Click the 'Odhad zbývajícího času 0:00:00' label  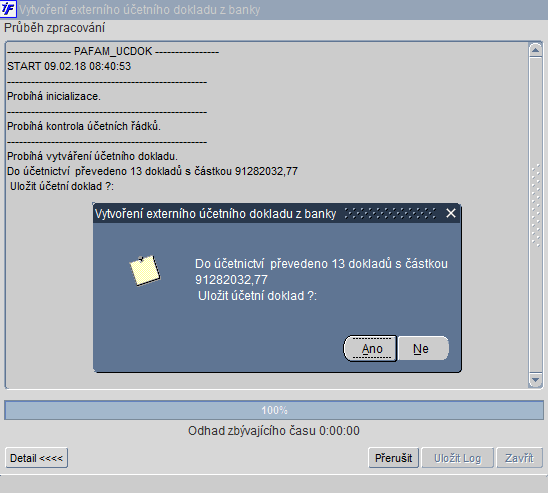(x=274, y=431)
